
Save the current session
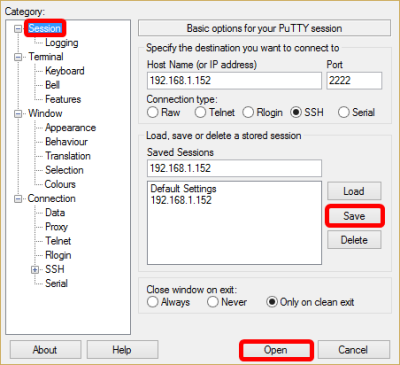pyautogui.click(x=354, y=216)
